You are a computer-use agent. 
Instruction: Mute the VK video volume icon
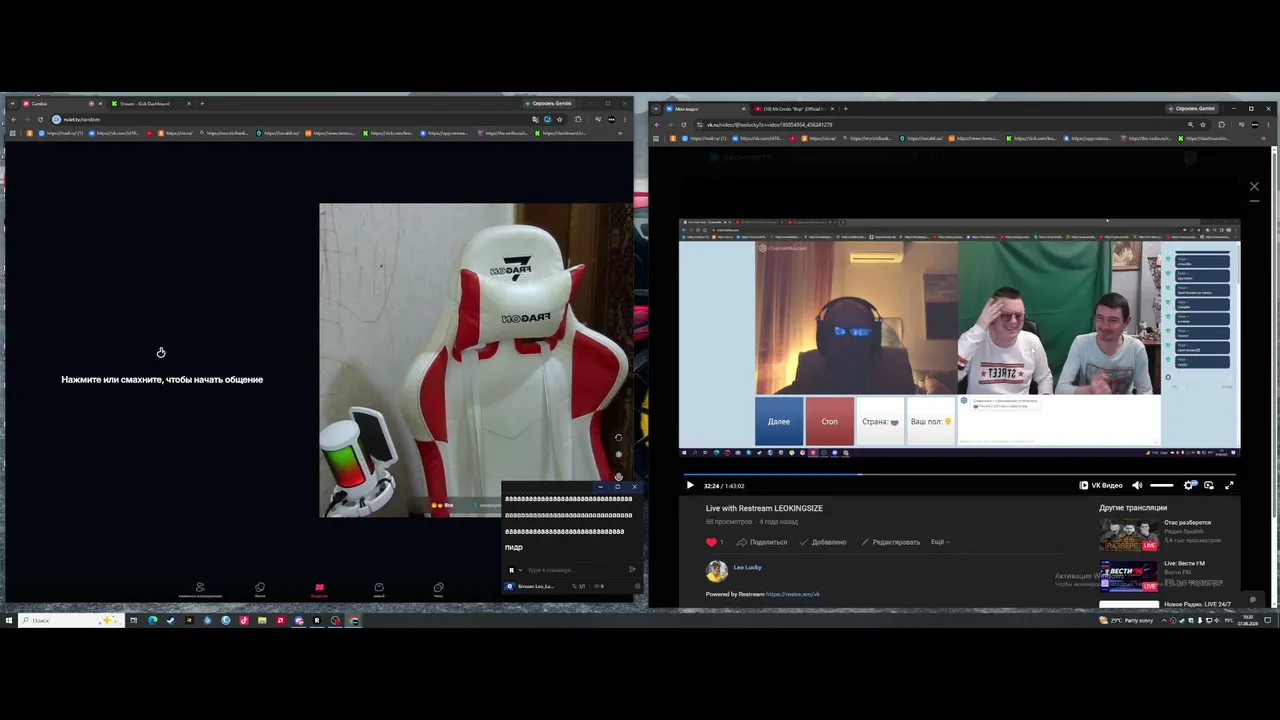click(1137, 485)
